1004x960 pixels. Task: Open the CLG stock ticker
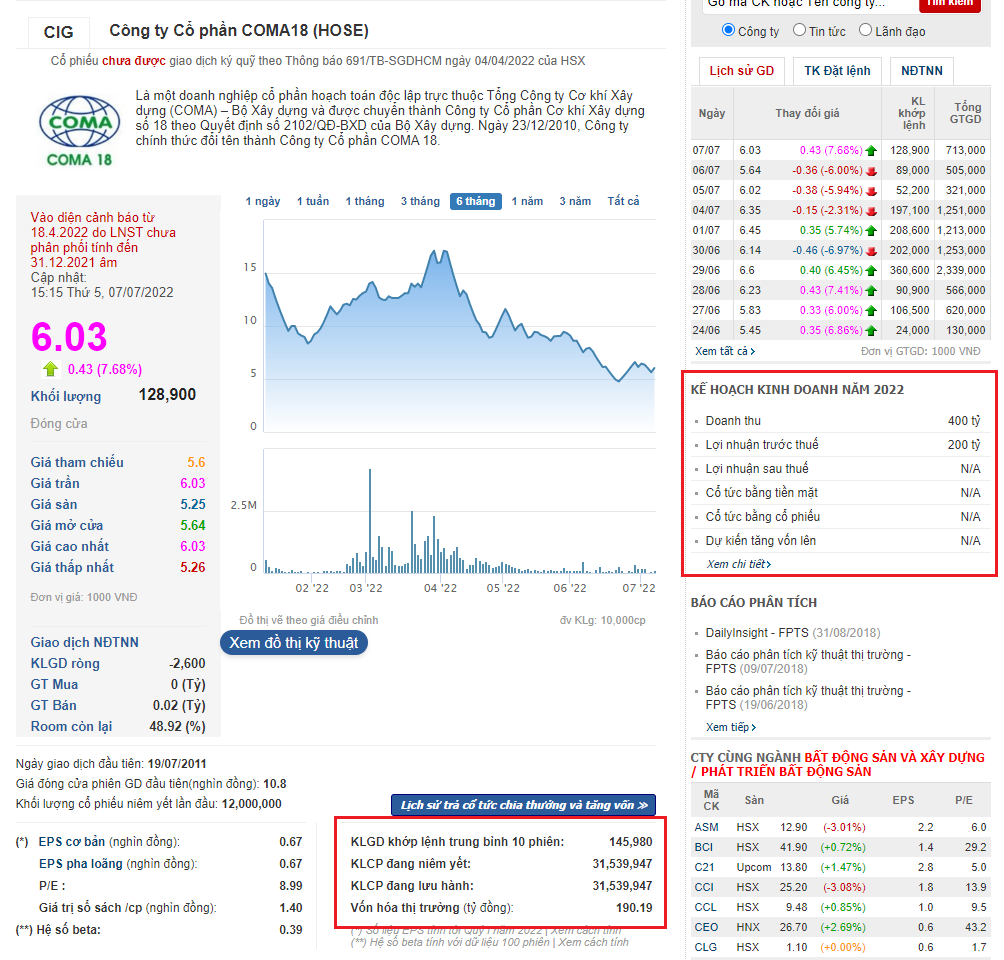(706, 947)
